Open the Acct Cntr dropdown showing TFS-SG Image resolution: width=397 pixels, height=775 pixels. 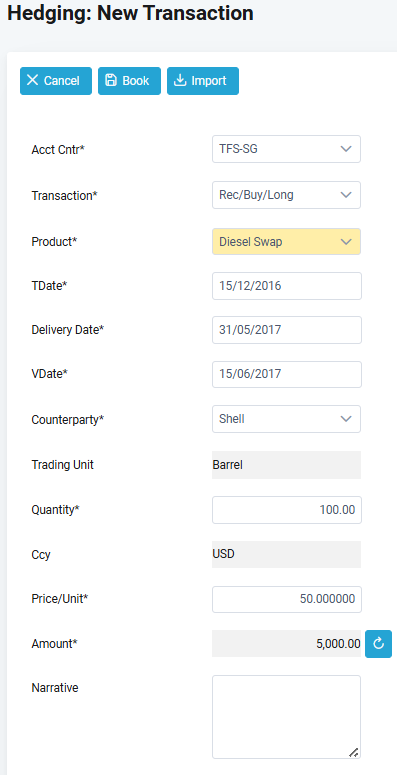286,149
